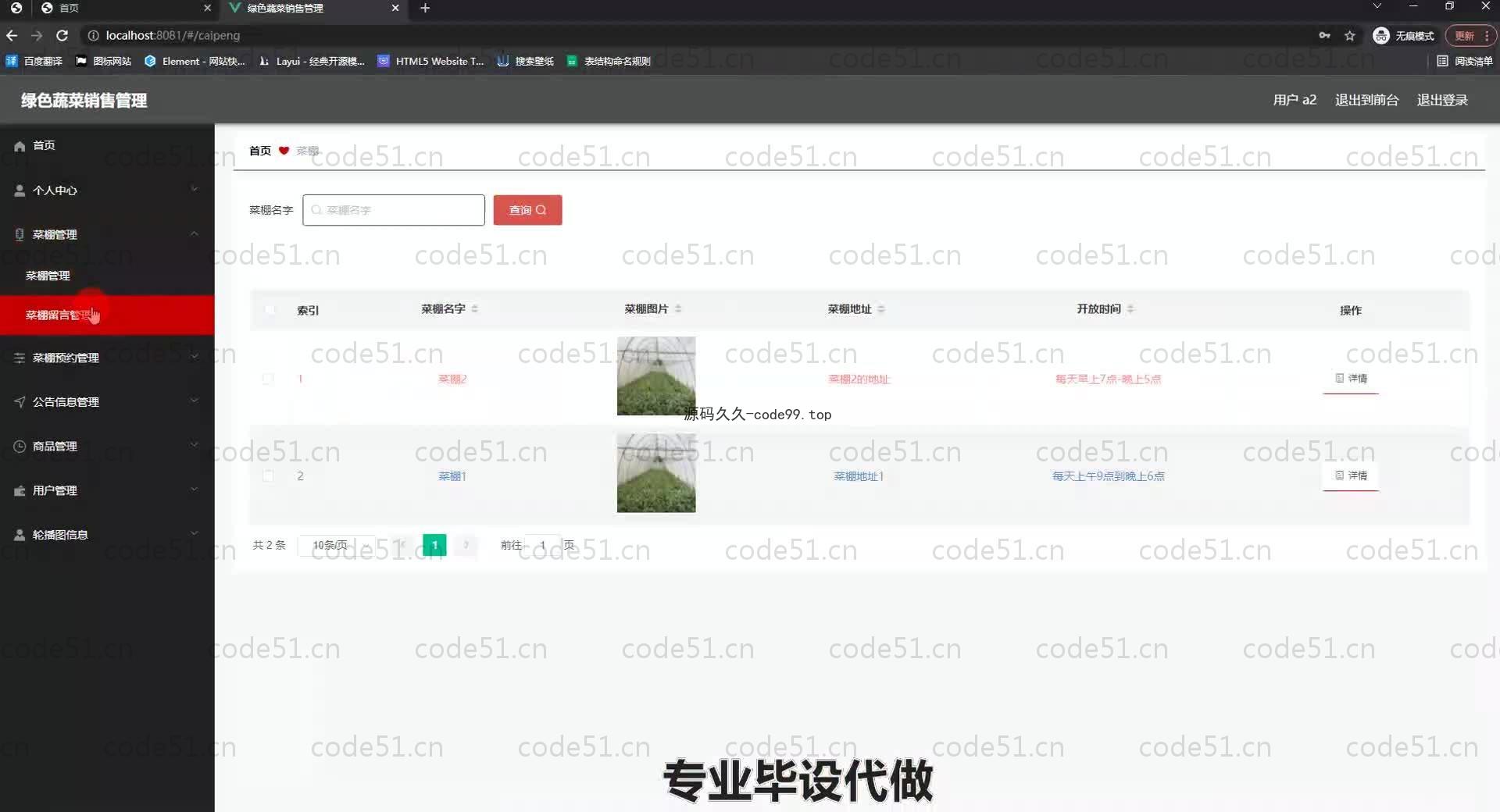Screen dimensions: 1500x812
Task: Click the next page arrow in pagination
Action: click(466, 545)
